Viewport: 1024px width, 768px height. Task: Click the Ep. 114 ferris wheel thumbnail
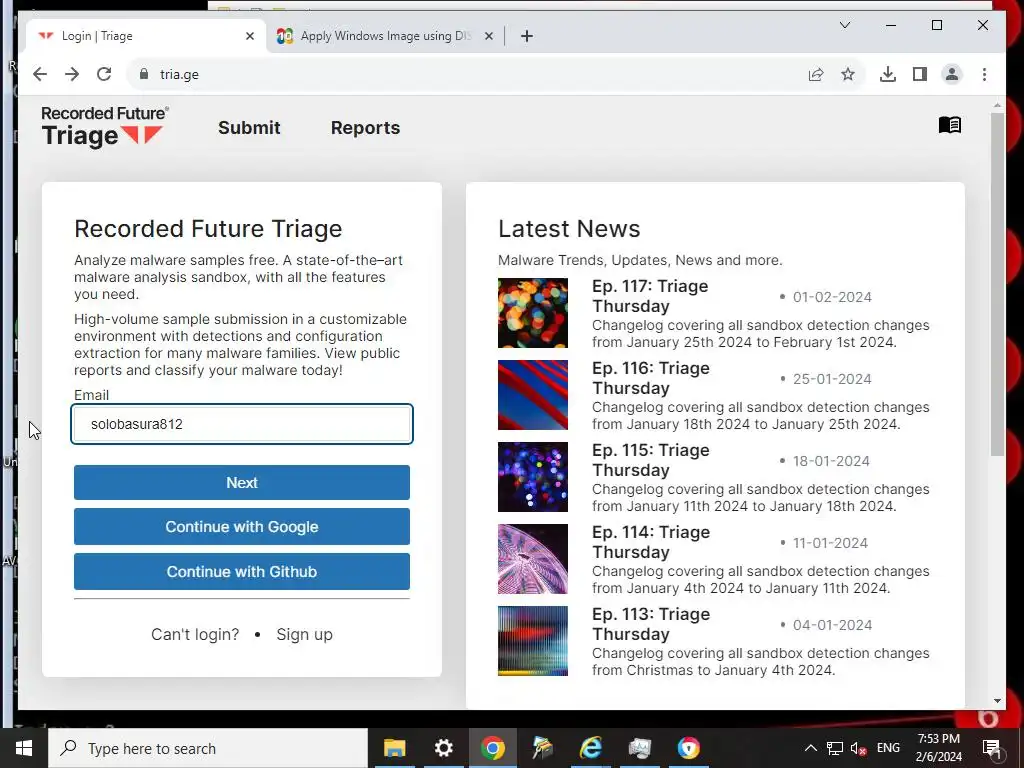click(x=533, y=559)
